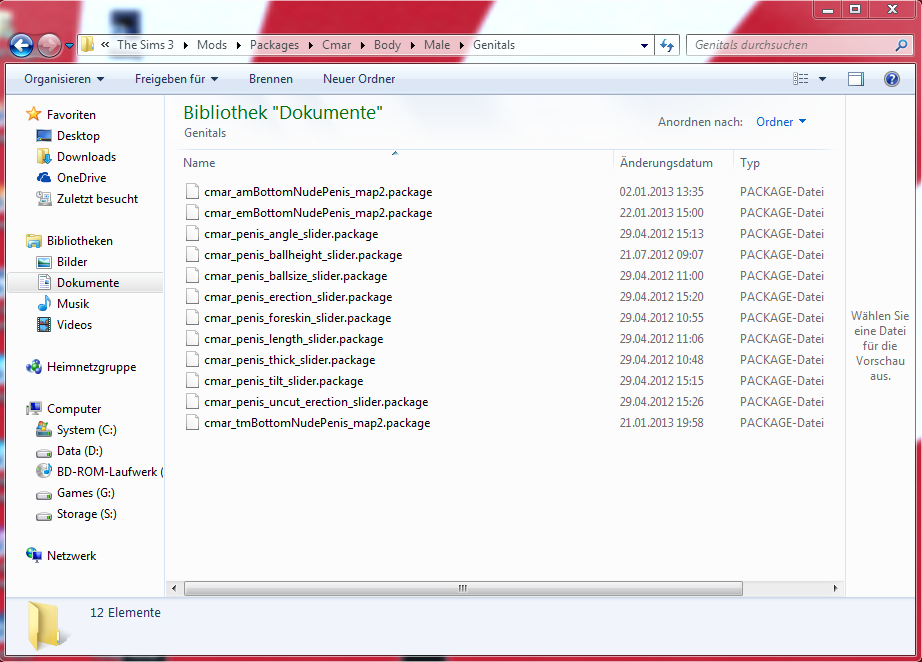Click the scrollbar left arrow
Image resolution: width=922 pixels, height=662 pixels.
tap(174, 588)
